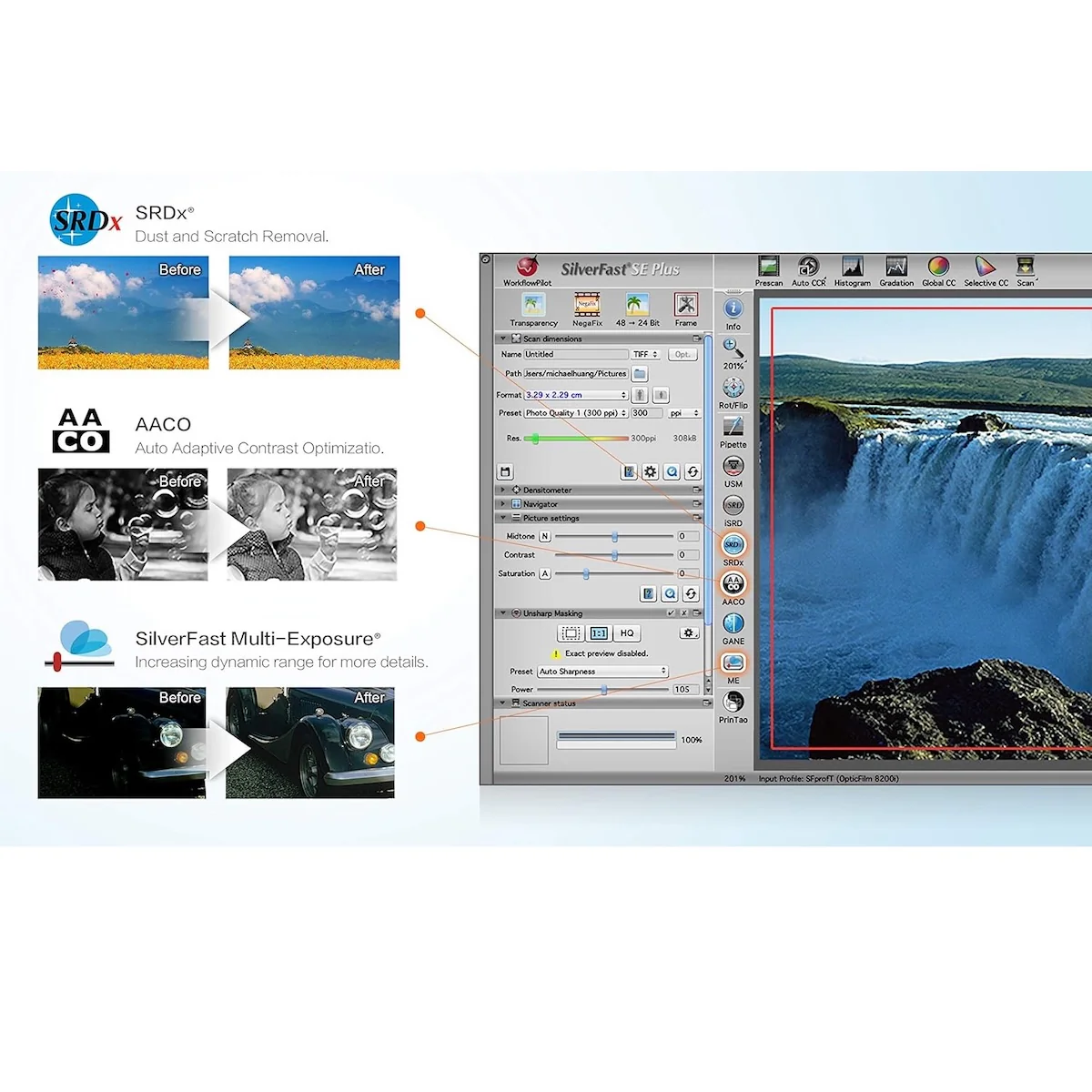Choose the 48 → 24 Bit icon

pos(637,304)
